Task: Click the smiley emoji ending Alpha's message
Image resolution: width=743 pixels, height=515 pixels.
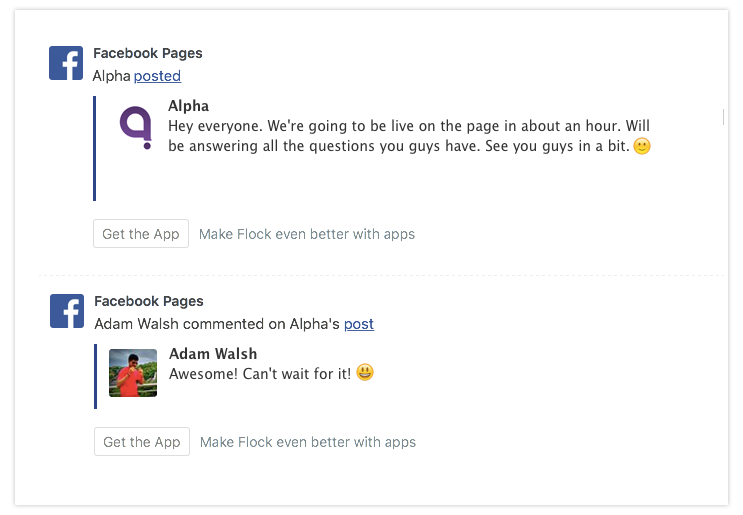Action: click(x=642, y=146)
